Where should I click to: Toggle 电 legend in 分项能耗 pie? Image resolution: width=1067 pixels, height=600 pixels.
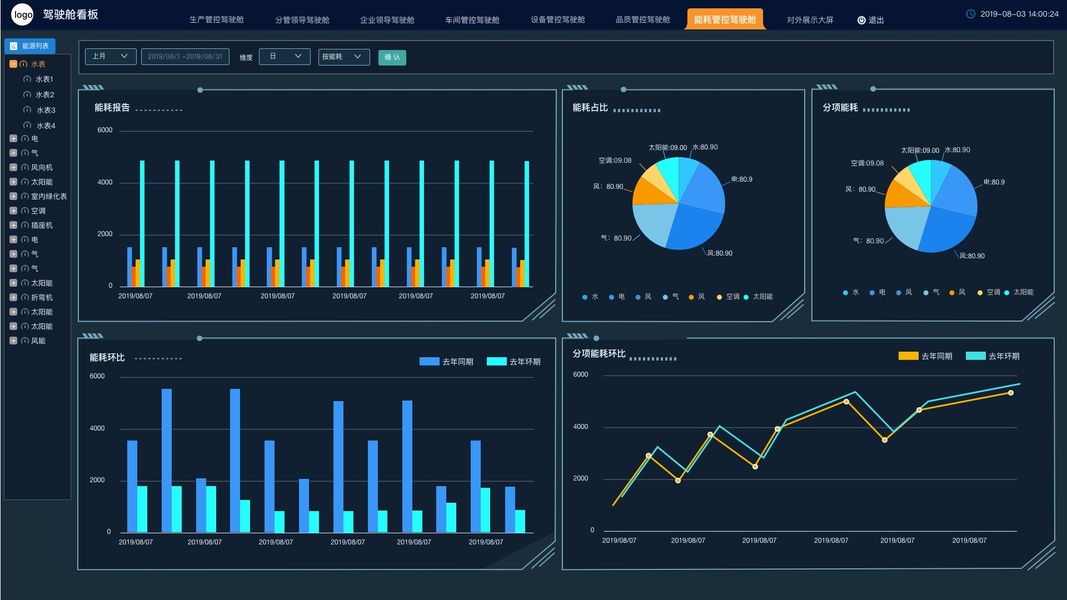pyautogui.click(x=878, y=293)
